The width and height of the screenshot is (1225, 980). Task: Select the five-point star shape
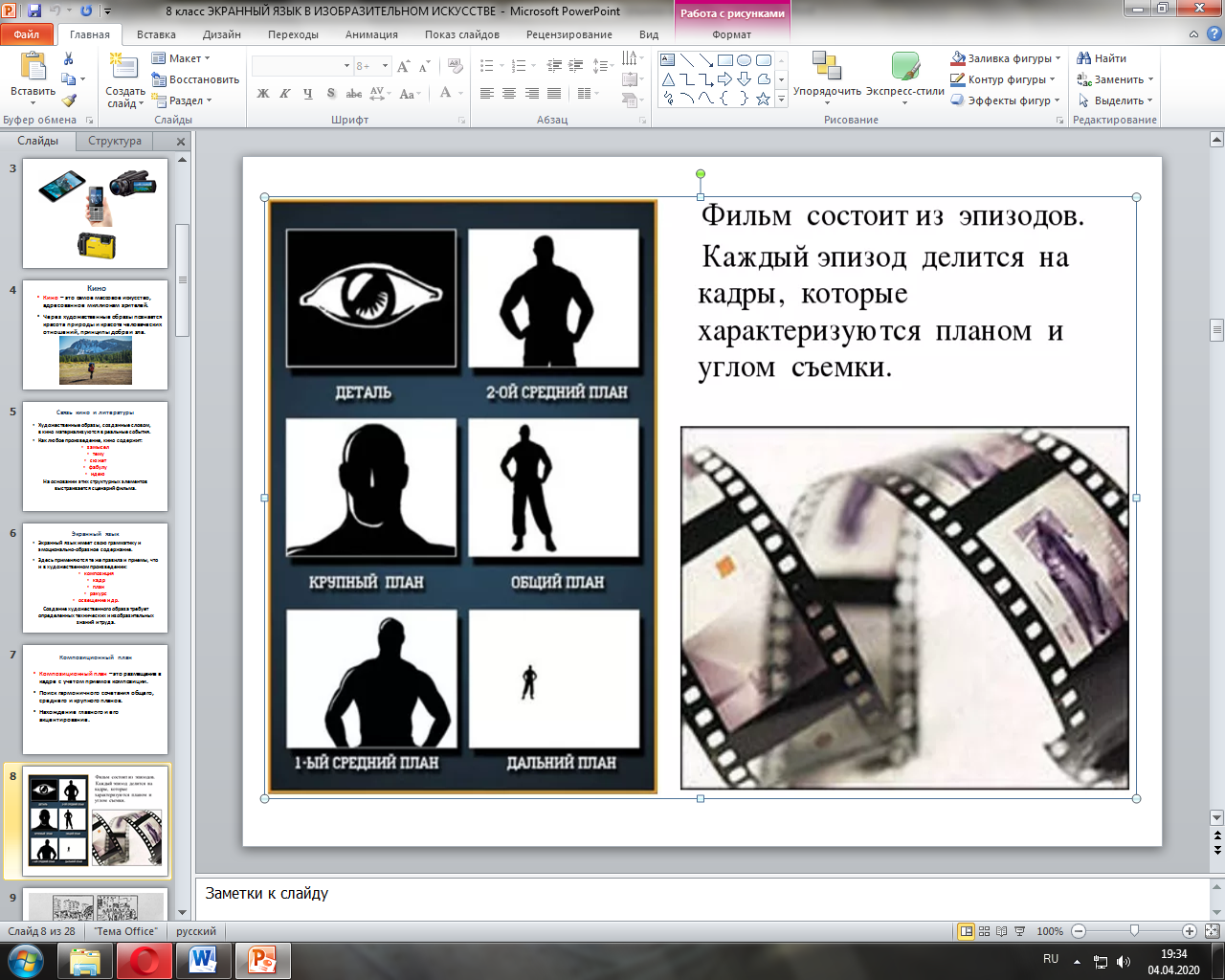point(763,99)
